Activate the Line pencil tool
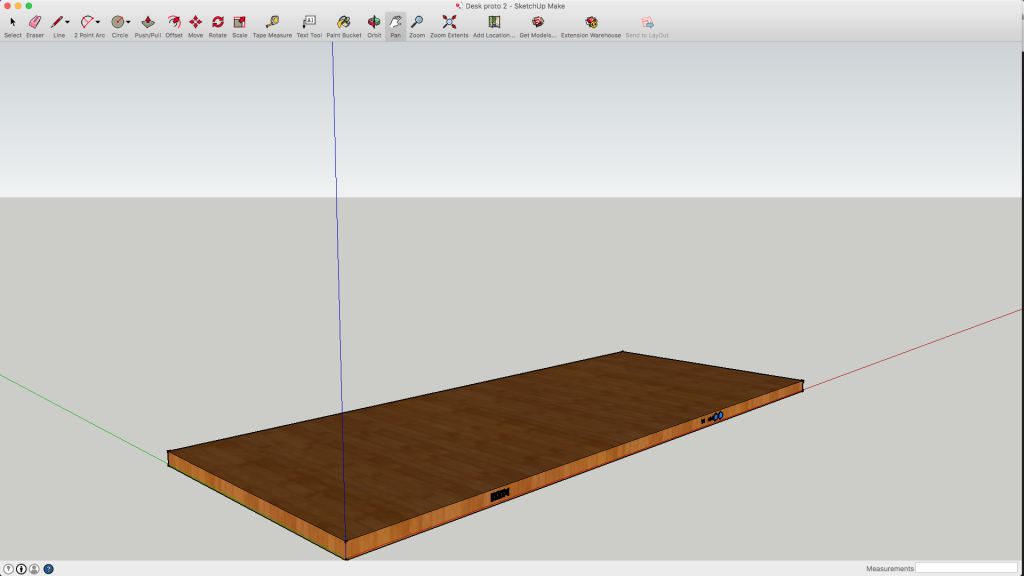Viewport: 1024px width, 576px height. click(57, 22)
